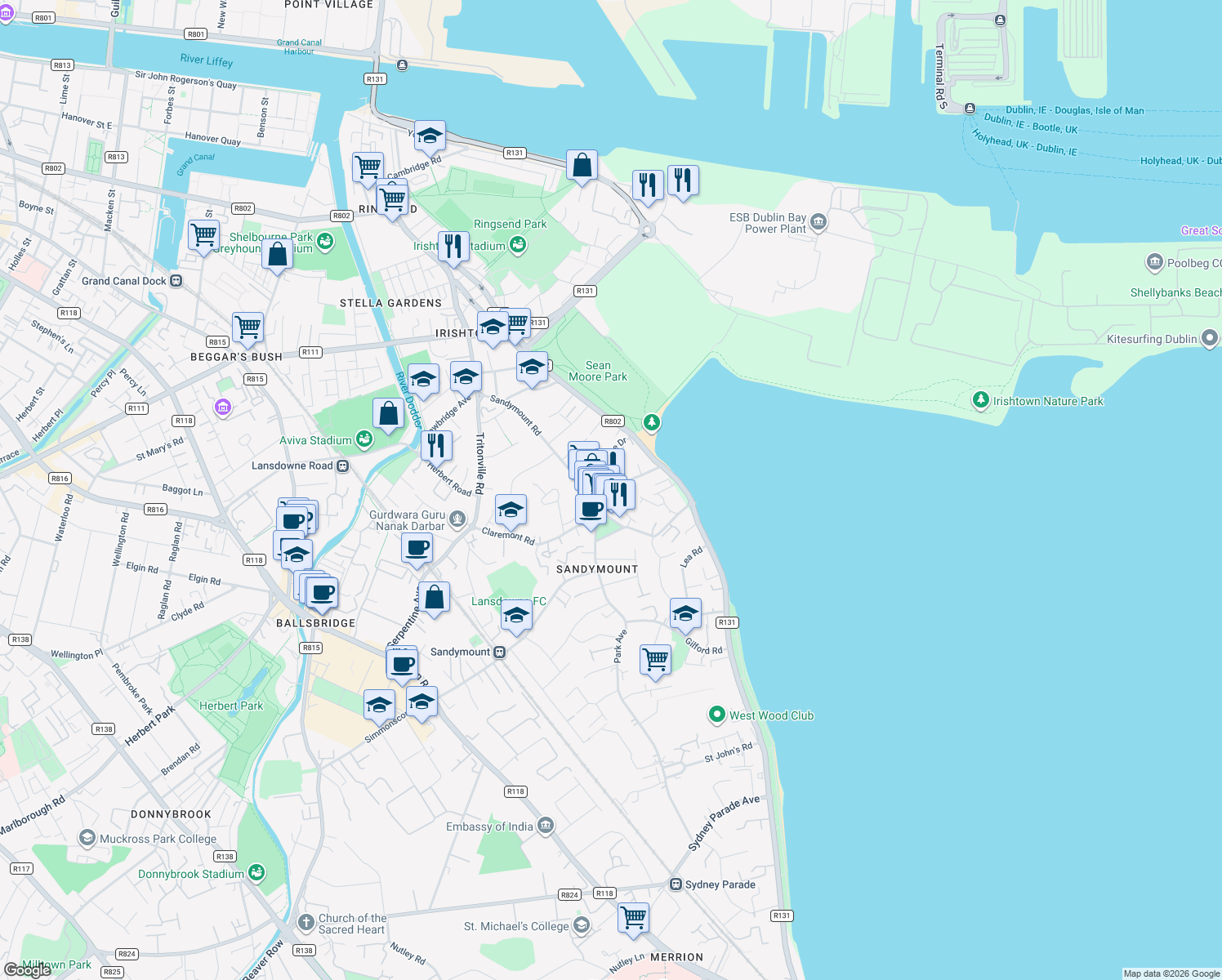Select school marker above Gilford Rd
The width and height of the screenshot is (1222, 980).
pyautogui.click(x=685, y=613)
